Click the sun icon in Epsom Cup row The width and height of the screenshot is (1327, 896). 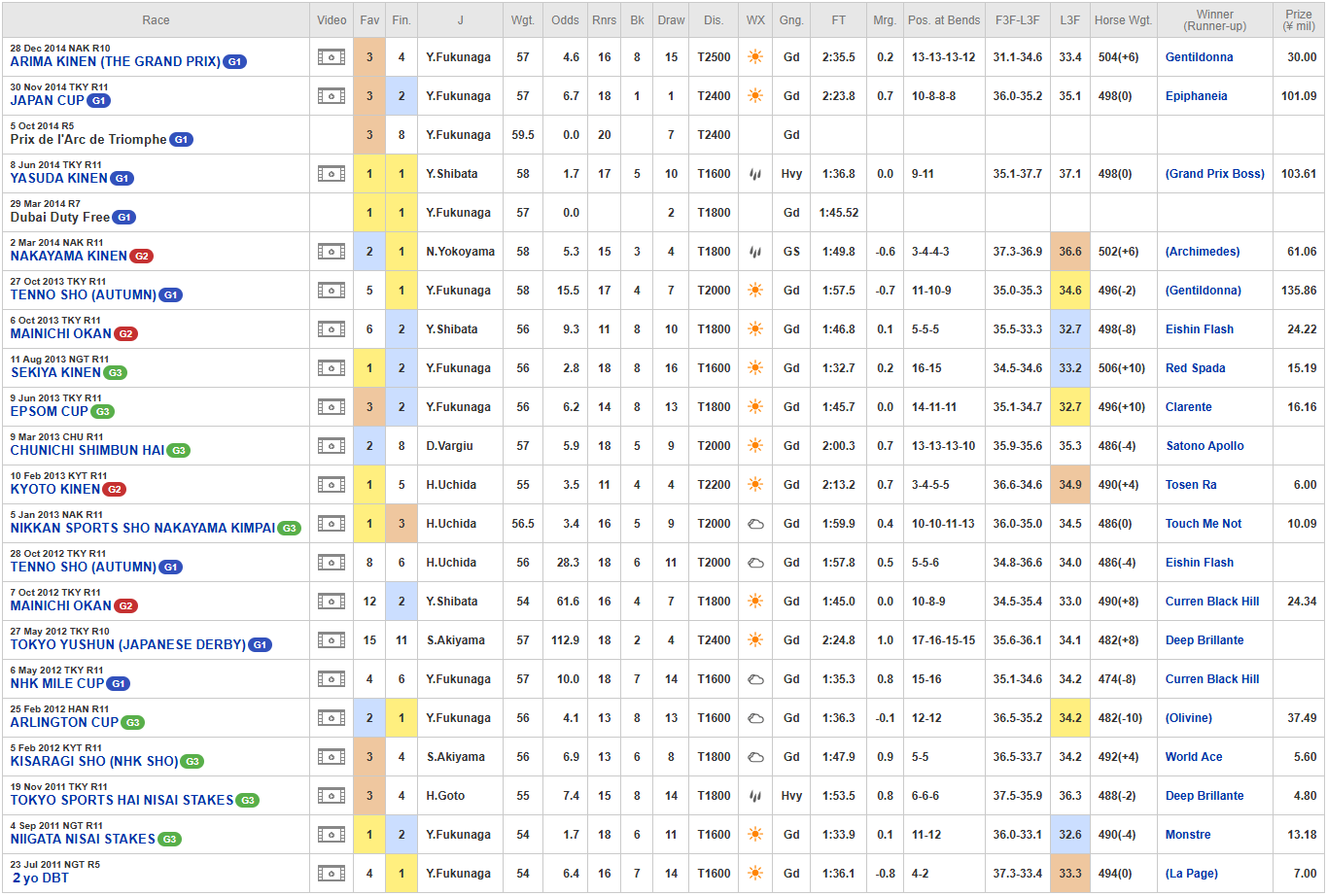click(755, 407)
